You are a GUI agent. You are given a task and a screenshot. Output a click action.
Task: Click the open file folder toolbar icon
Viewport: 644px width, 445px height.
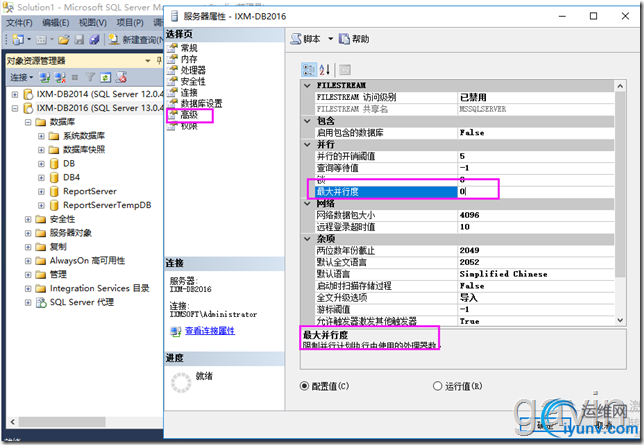point(64,39)
